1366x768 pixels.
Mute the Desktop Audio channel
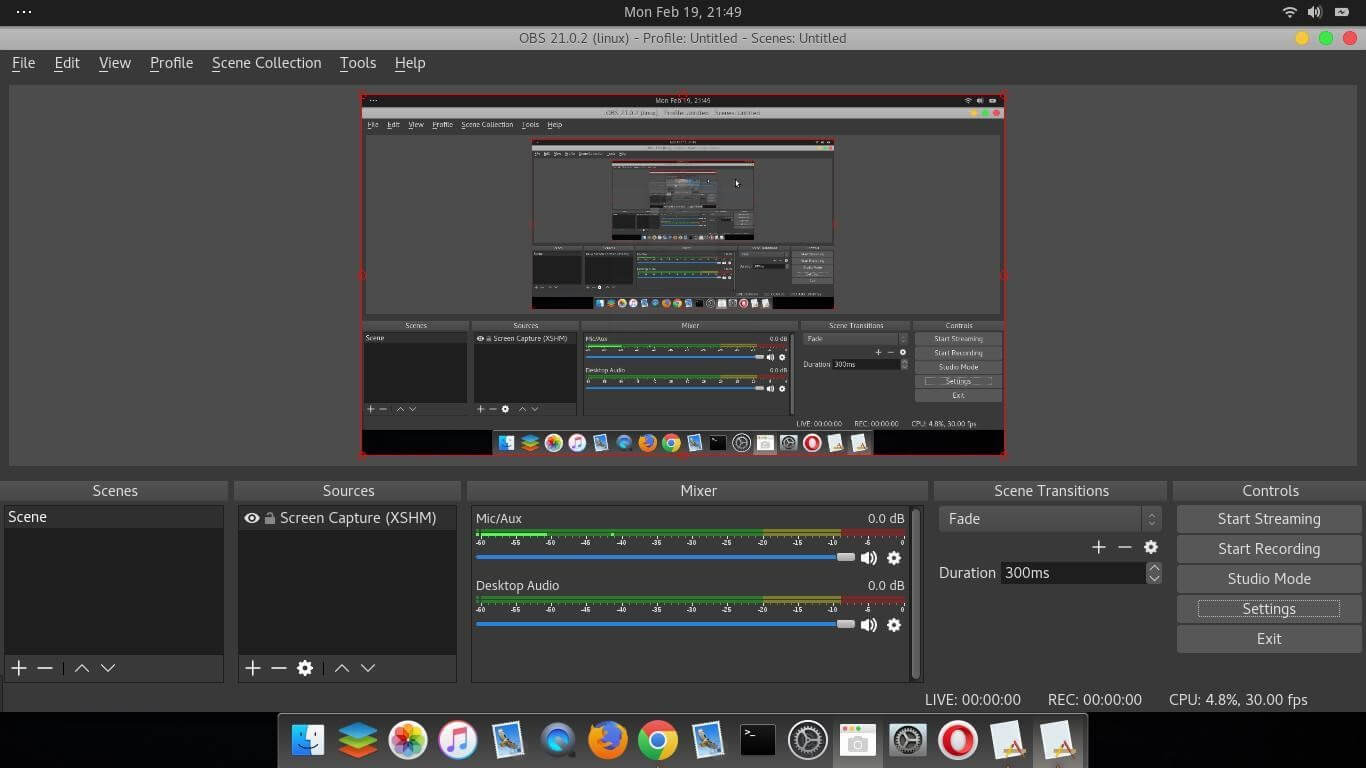(868, 625)
